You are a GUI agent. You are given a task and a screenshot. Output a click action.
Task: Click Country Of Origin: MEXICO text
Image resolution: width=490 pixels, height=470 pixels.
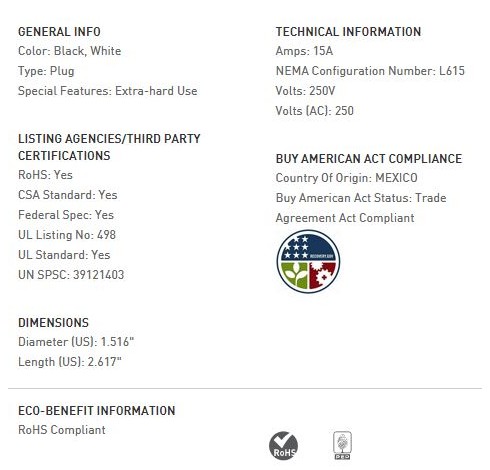pyautogui.click(x=347, y=178)
